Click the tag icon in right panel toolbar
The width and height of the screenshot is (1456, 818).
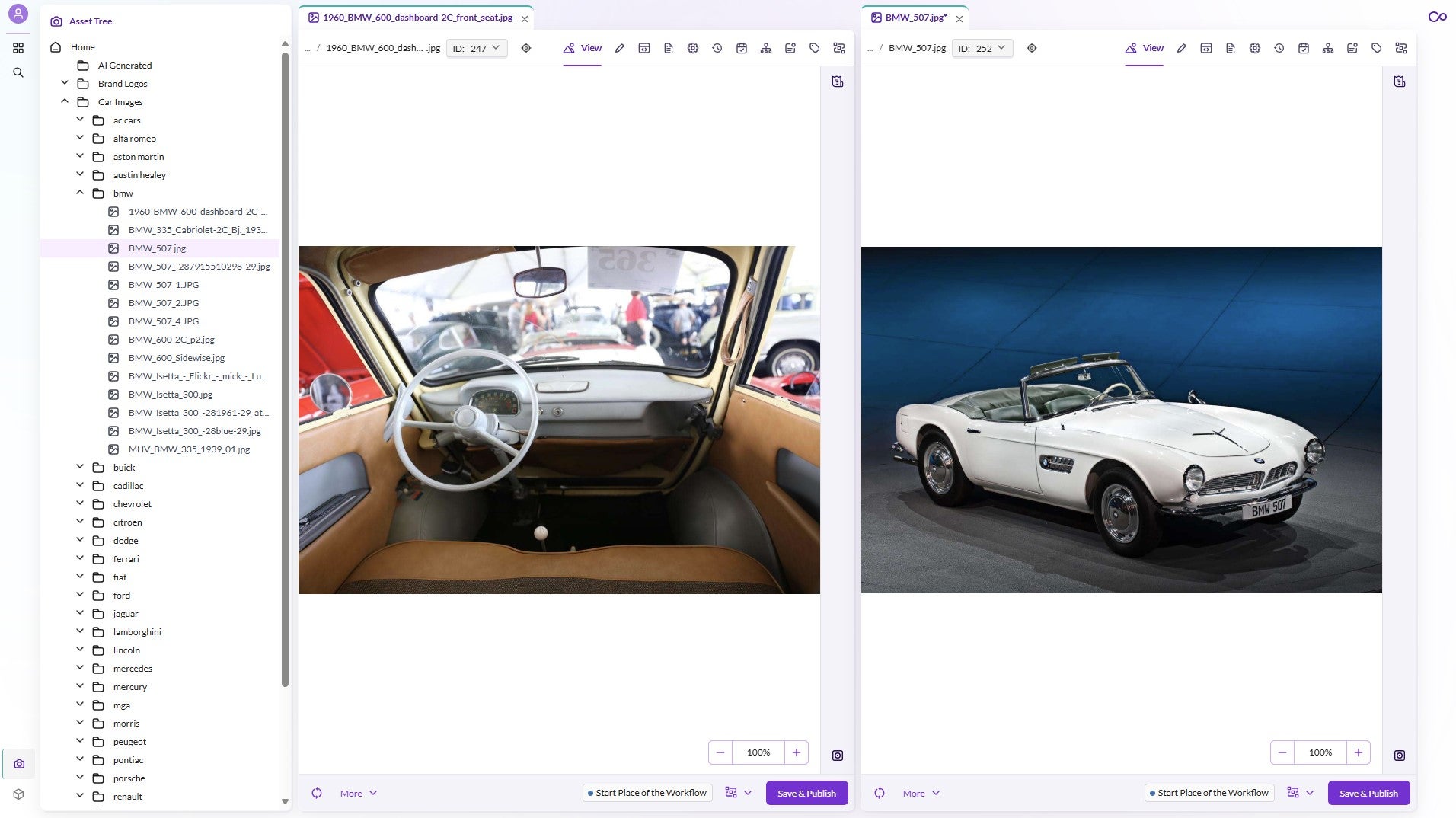coord(1376,48)
